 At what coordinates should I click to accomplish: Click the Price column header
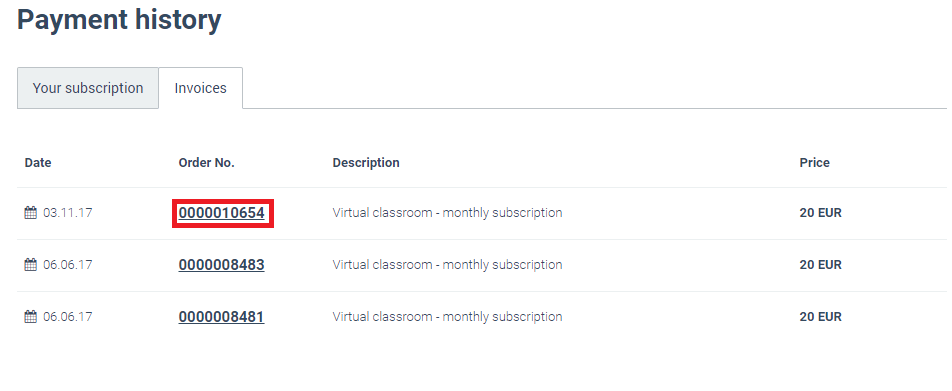click(814, 163)
